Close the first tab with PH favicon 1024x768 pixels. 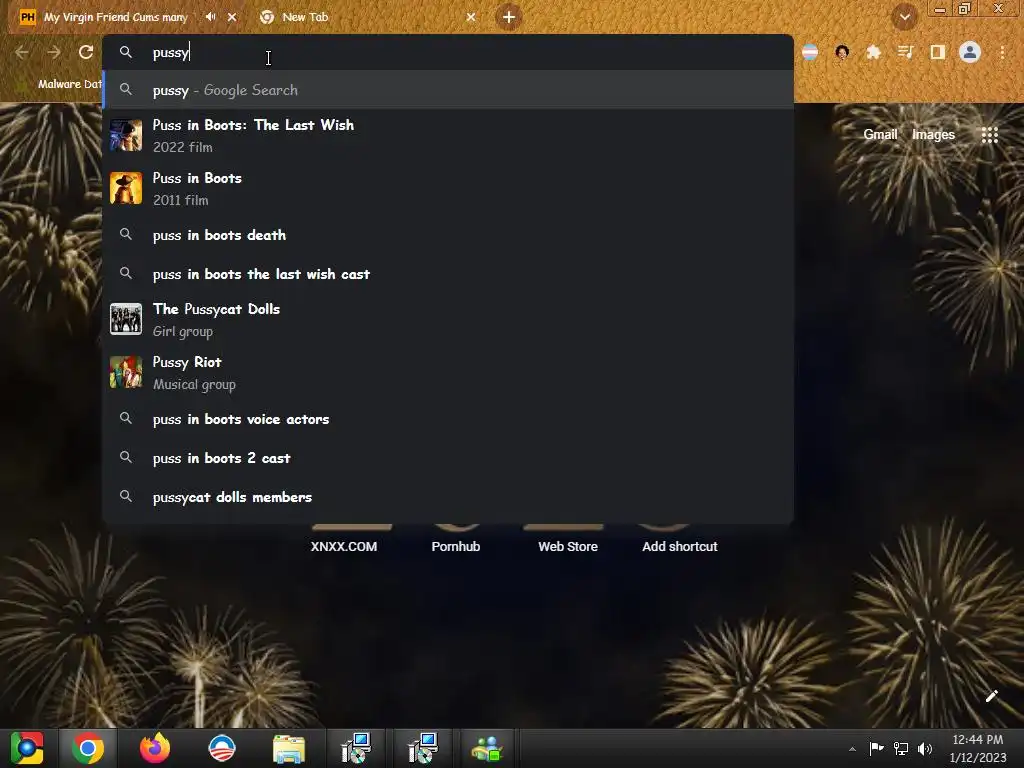(x=232, y=17)
